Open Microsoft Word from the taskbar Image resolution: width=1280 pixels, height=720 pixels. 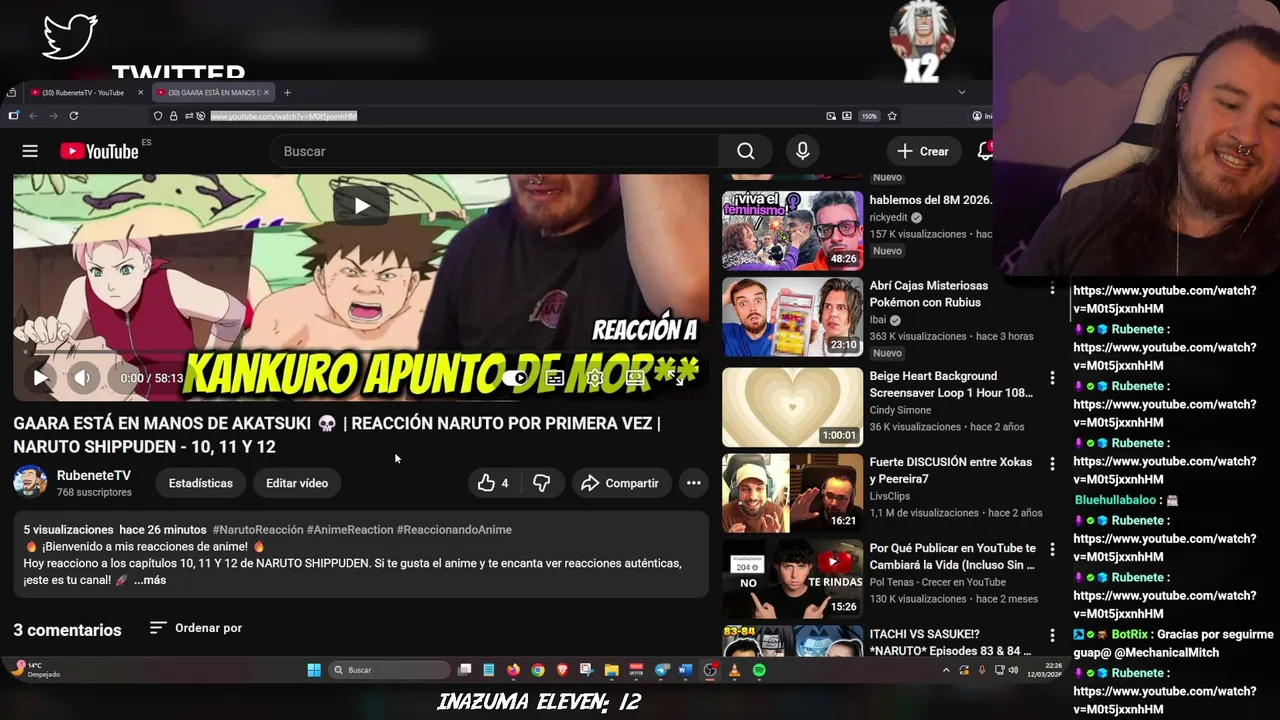pyautogui.click(x=685, y=670)
